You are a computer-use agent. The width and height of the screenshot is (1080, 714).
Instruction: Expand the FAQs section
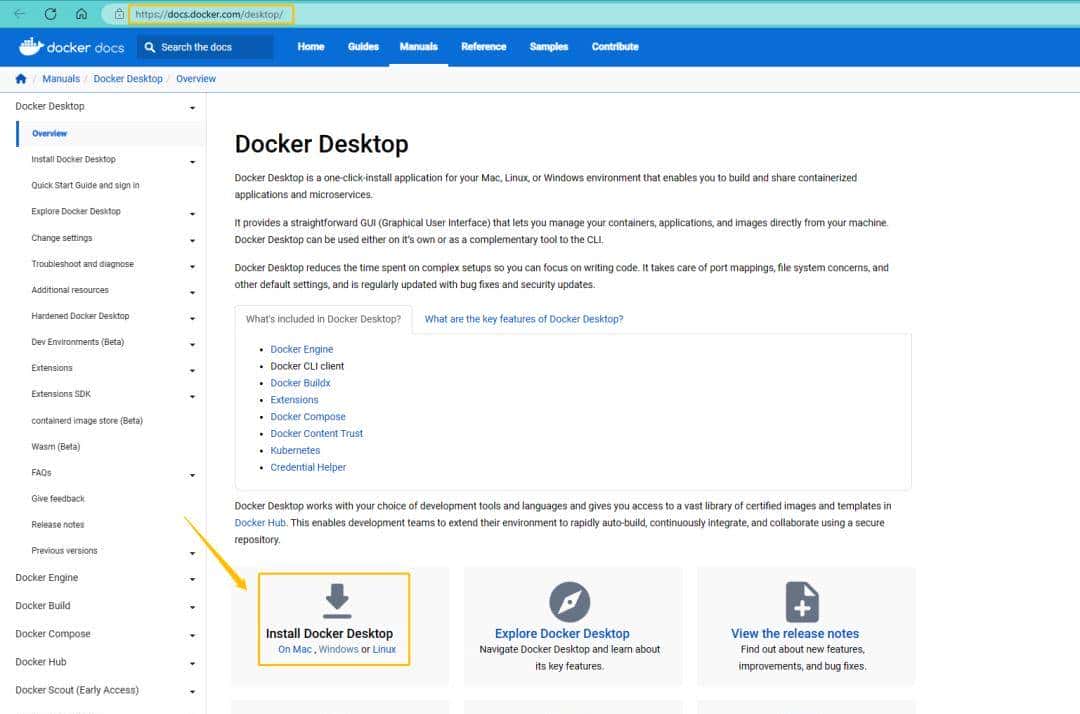click(193, 473)
